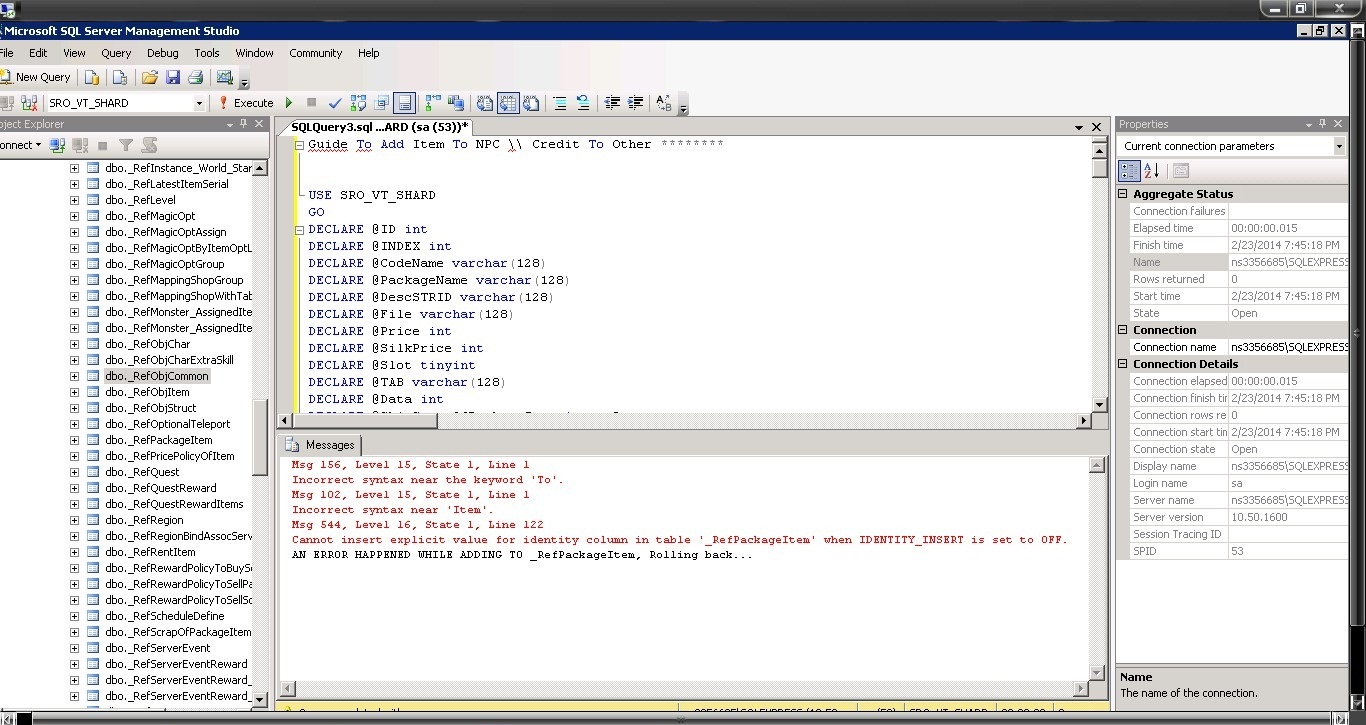Click the Object Explorer filter funnel icon

coord(126,145)
